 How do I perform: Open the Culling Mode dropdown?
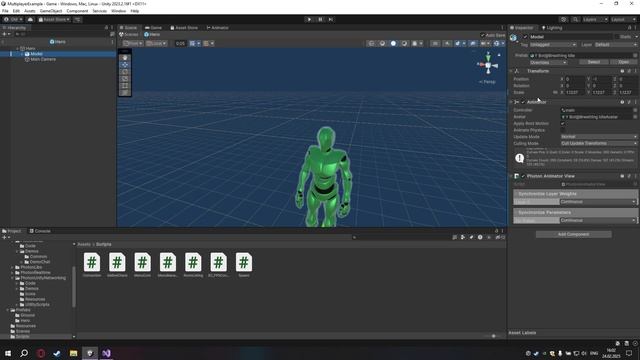click(598, 144)
